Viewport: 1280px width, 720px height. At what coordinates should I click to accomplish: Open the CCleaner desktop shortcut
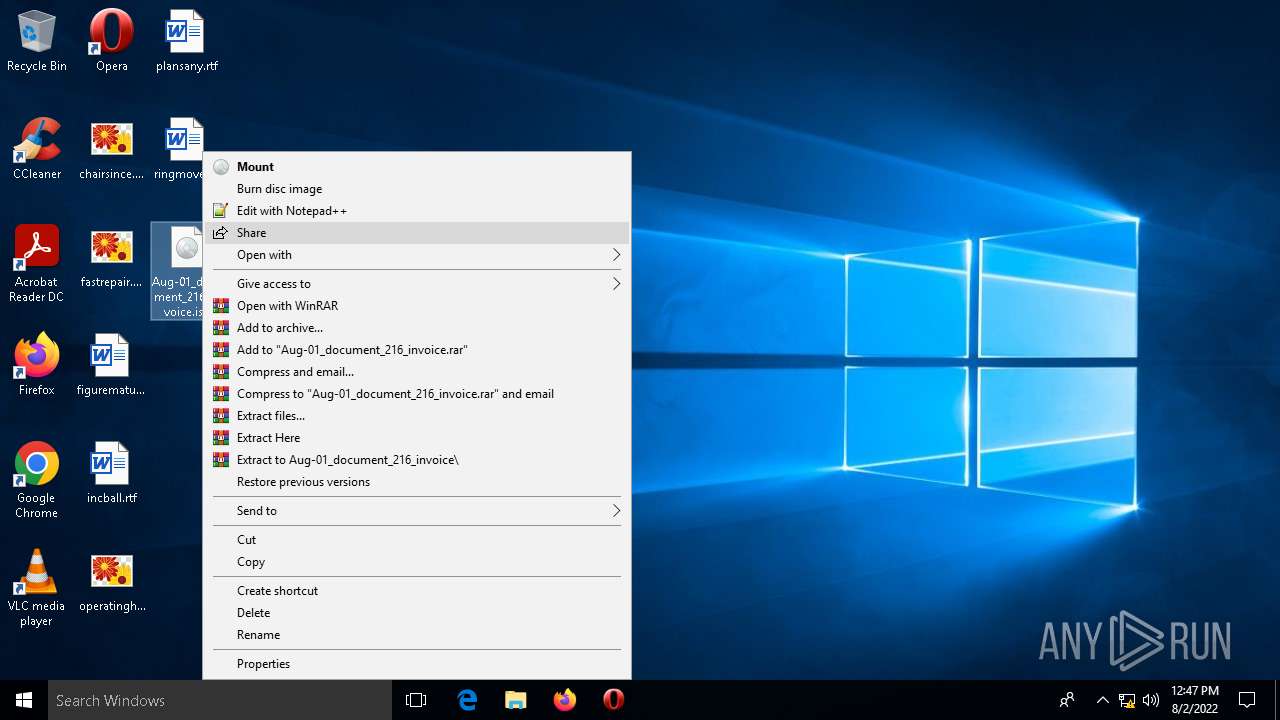(37, 149)
